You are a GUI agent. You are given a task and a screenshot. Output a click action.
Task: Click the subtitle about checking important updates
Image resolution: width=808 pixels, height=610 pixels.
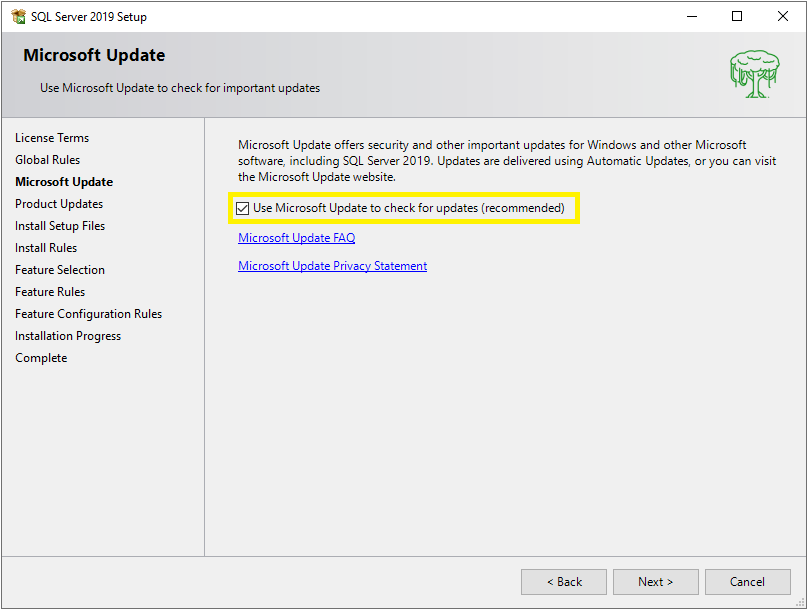coord(180,88)
